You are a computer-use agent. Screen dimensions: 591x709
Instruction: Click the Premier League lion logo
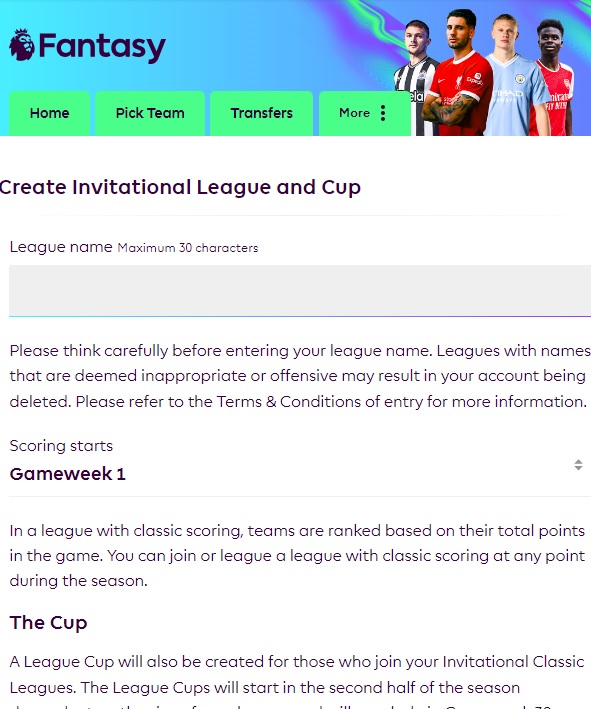click(x=22, y=44)
